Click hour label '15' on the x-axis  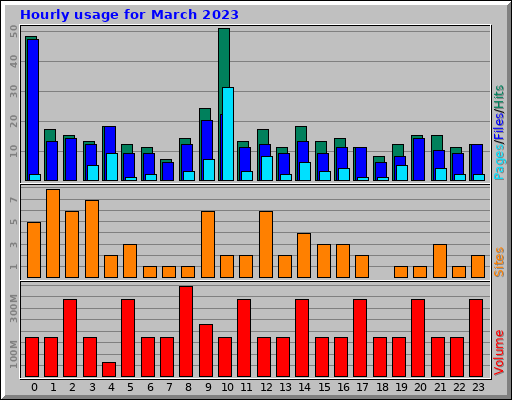coord(324,387)
